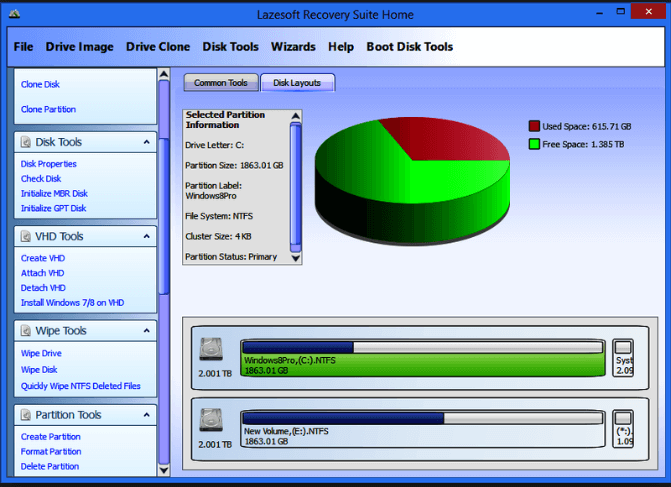The image size is (671, 487).
Task: Click Install Windows 7/8 on VHD link
Action: coord(72,303)
